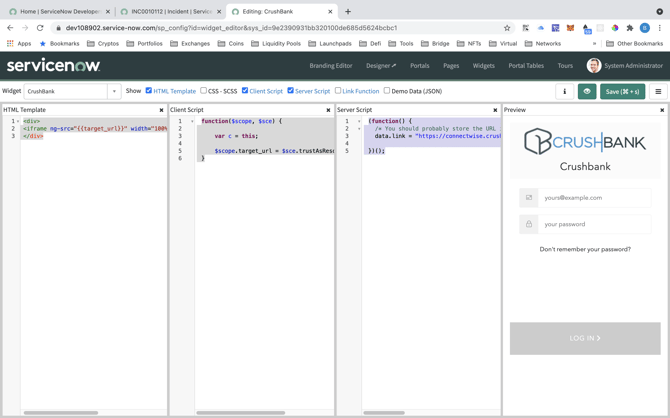670x418 pixels.
Task: Open the Designer menu item
Action: (x=380, y=66)
